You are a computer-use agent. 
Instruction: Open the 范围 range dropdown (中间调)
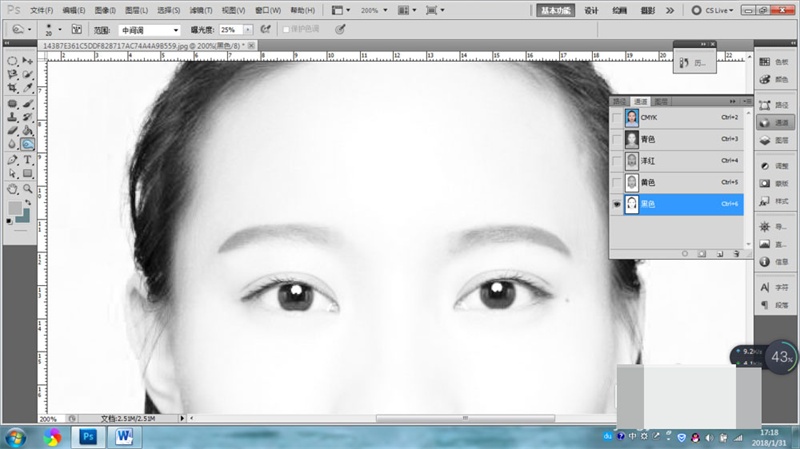[150, 30]
